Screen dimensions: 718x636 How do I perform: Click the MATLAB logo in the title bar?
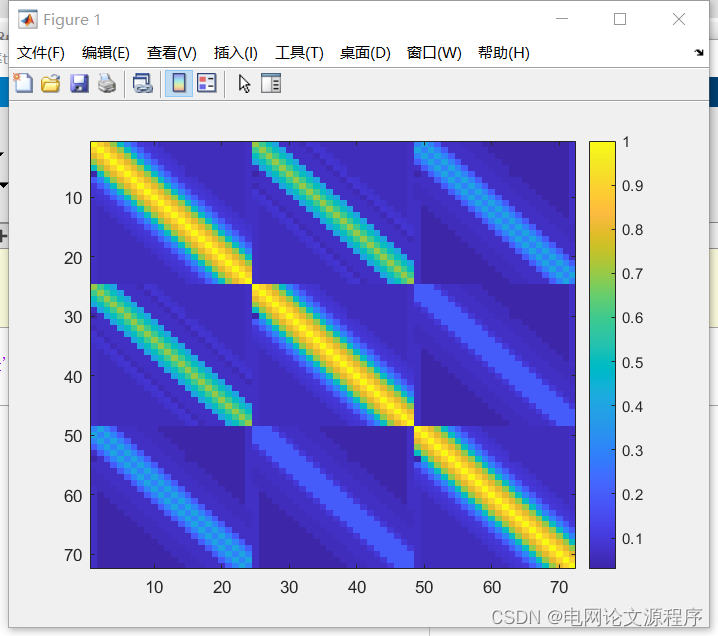[27, 19]
